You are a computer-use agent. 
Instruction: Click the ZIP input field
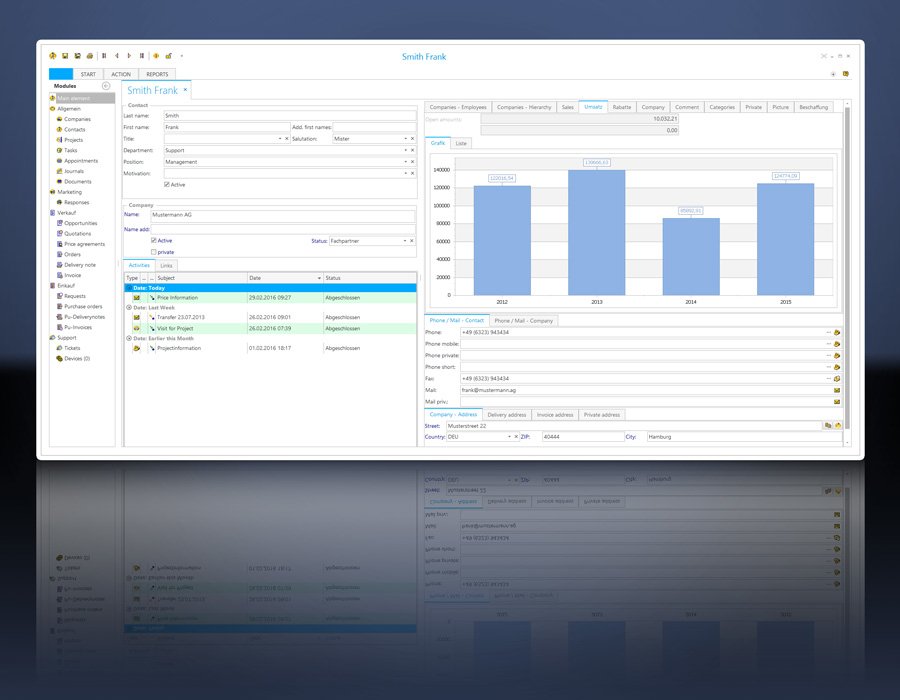coord(583,437)
